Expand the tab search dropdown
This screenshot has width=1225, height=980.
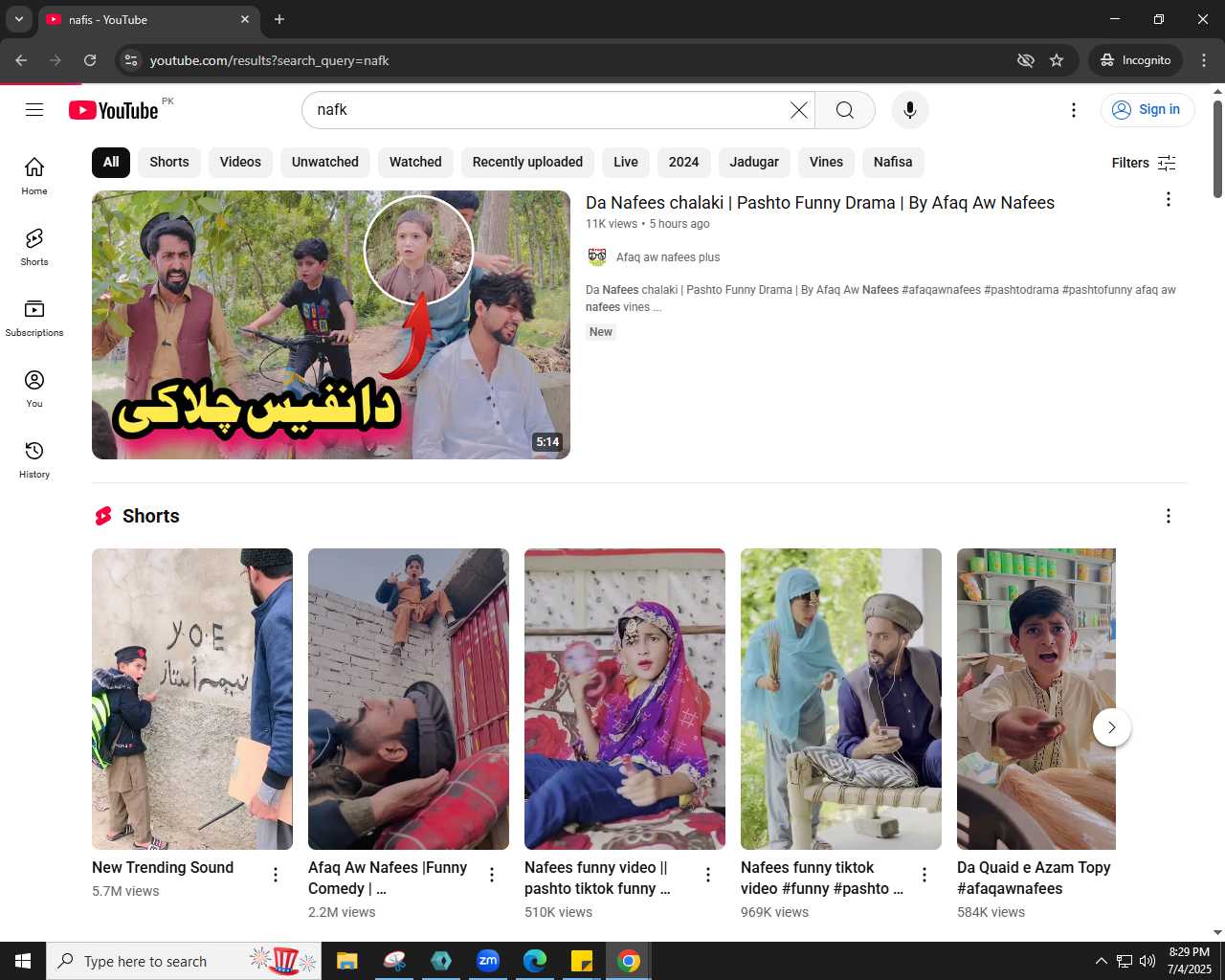[19, 19]
